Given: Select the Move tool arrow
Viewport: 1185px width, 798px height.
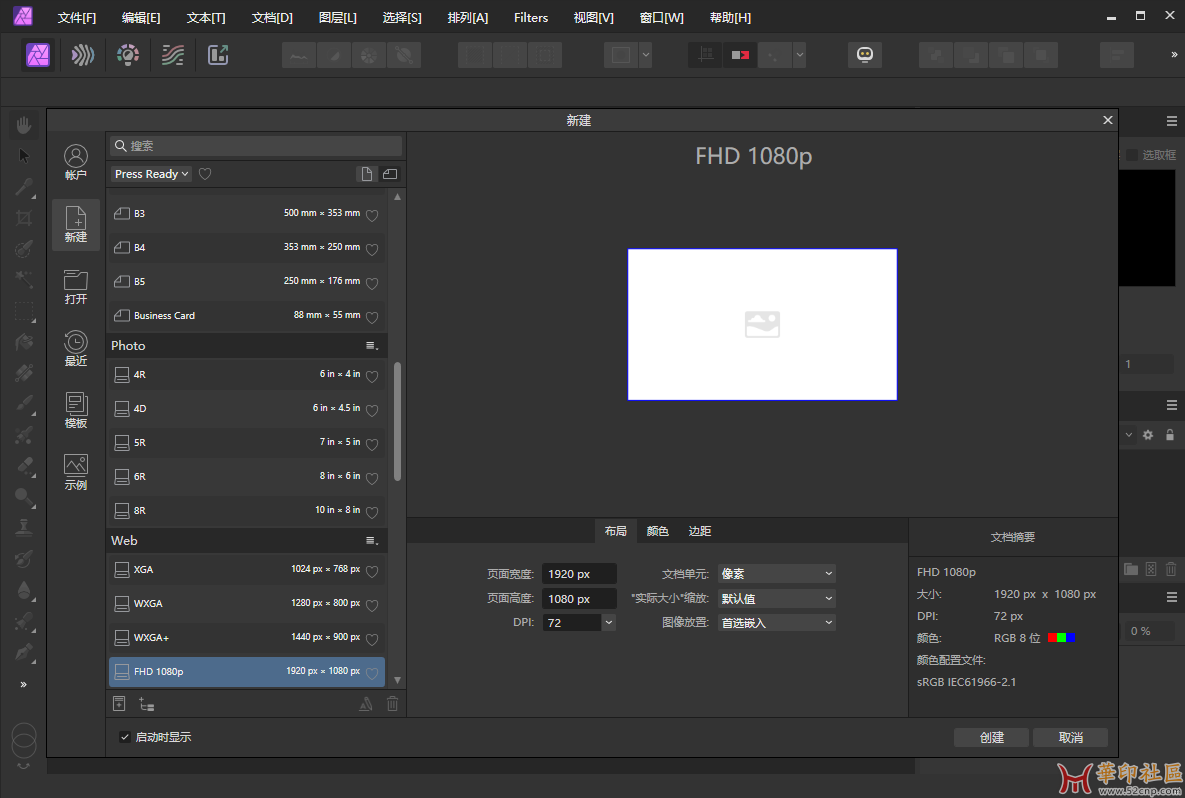Looking at the screenshot, I should pyautogui.click(x=23, y=156).
